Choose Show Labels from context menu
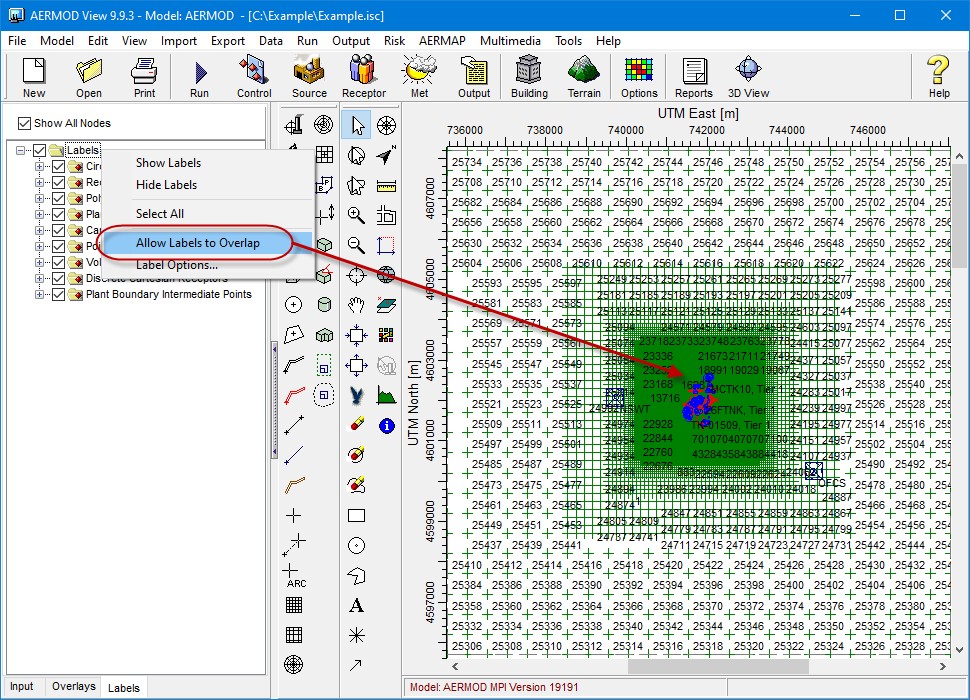This screenshot has width=970, height=700. 168,163
